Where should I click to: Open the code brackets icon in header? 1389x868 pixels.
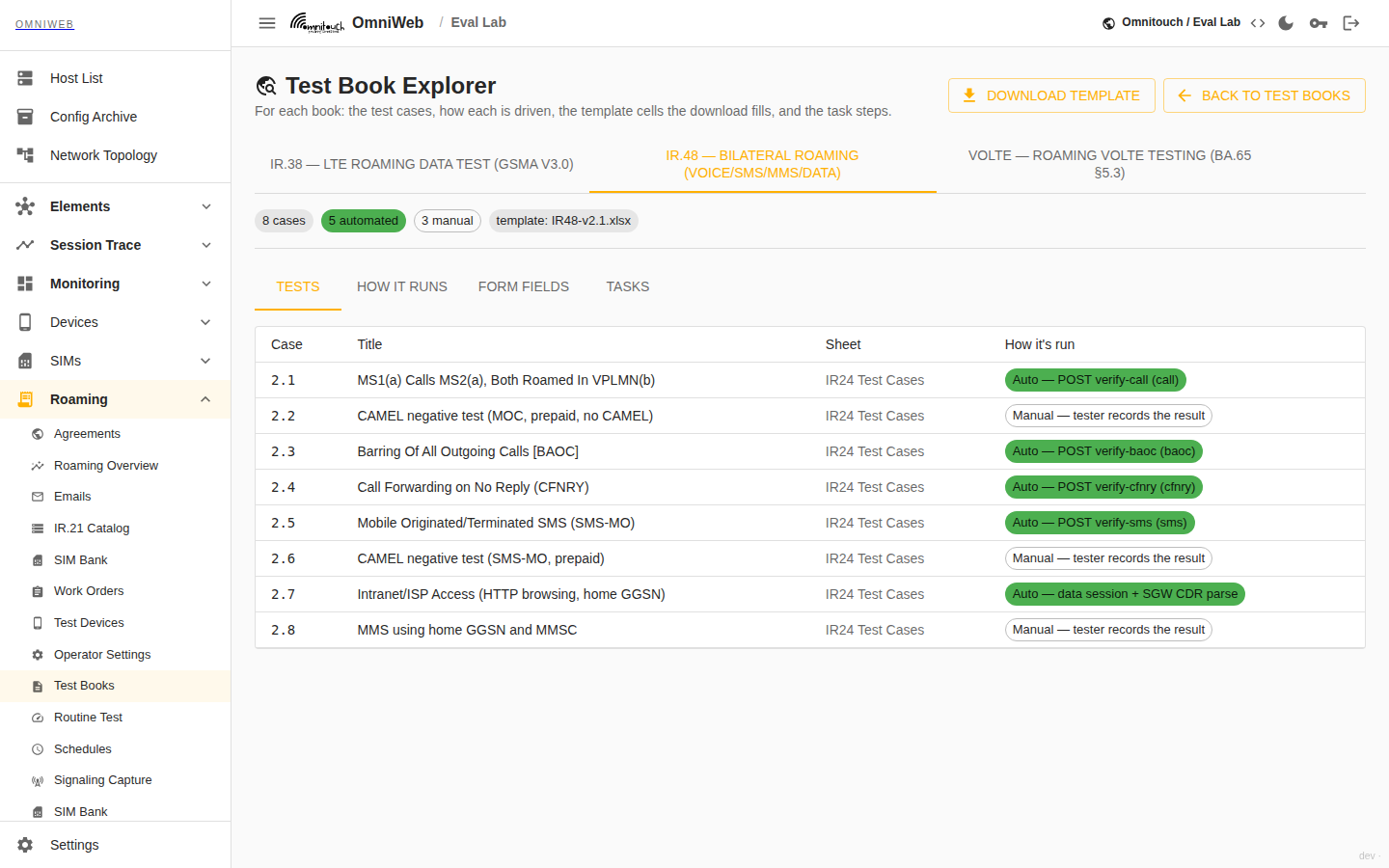pyautogui.click(x=1258, y=23)
